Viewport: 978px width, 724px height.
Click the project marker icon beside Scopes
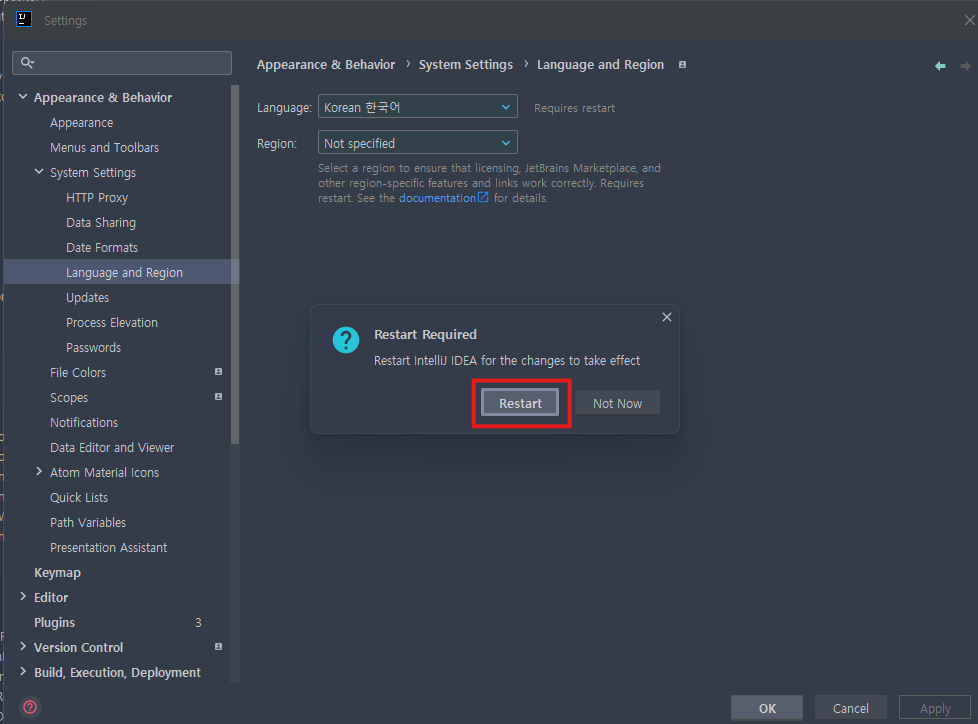point(218,397)
